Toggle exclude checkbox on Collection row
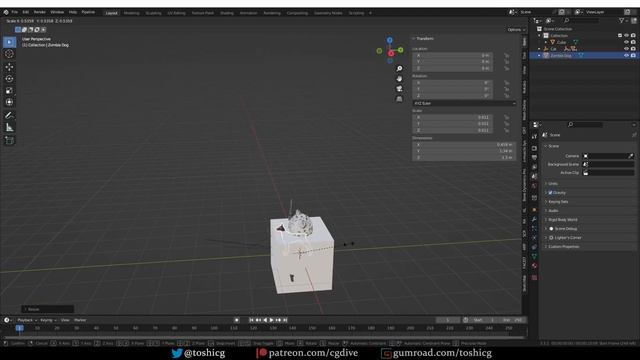Image resolution: width=640 pixels, height=360 pixels. click(x=620, y=36)
